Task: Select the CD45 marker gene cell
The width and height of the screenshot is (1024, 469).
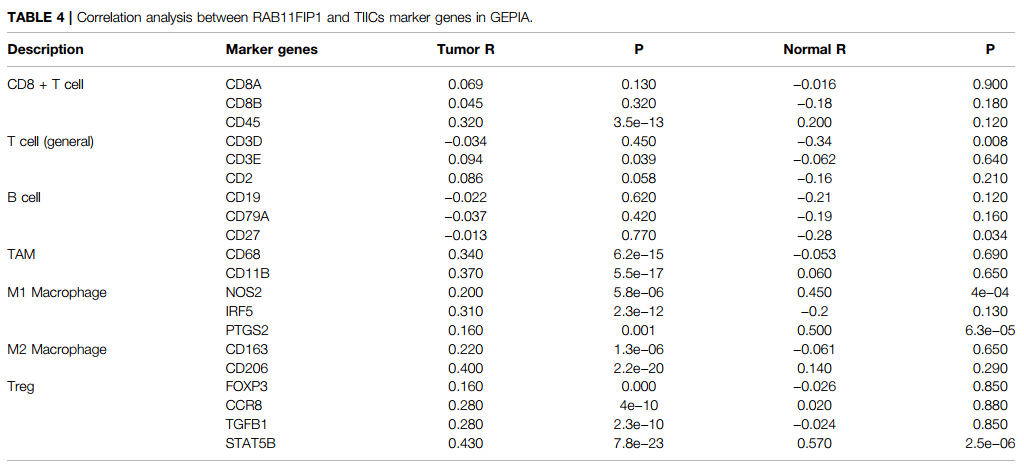Action: pos(243,122)
